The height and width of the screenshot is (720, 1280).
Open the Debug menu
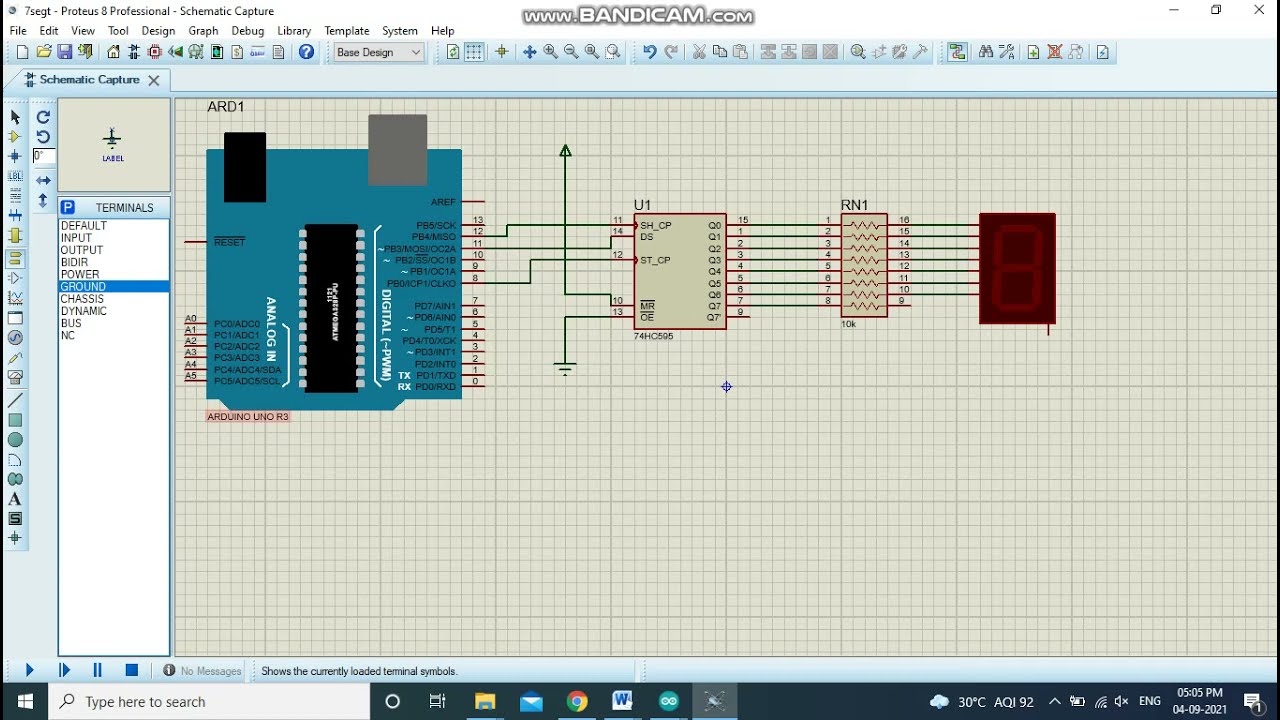click(x=248, y=31)
